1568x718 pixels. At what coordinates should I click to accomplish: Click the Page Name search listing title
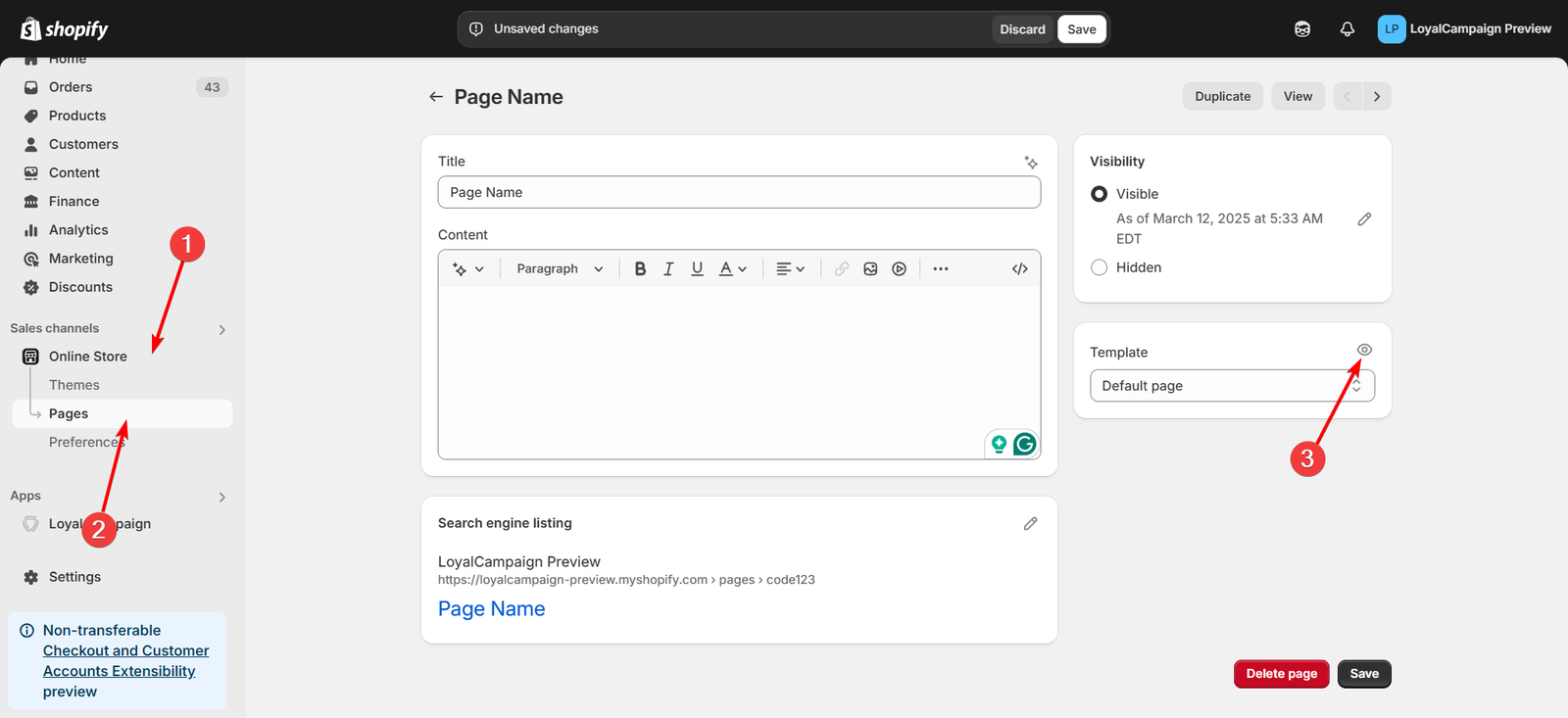point(492,609)
